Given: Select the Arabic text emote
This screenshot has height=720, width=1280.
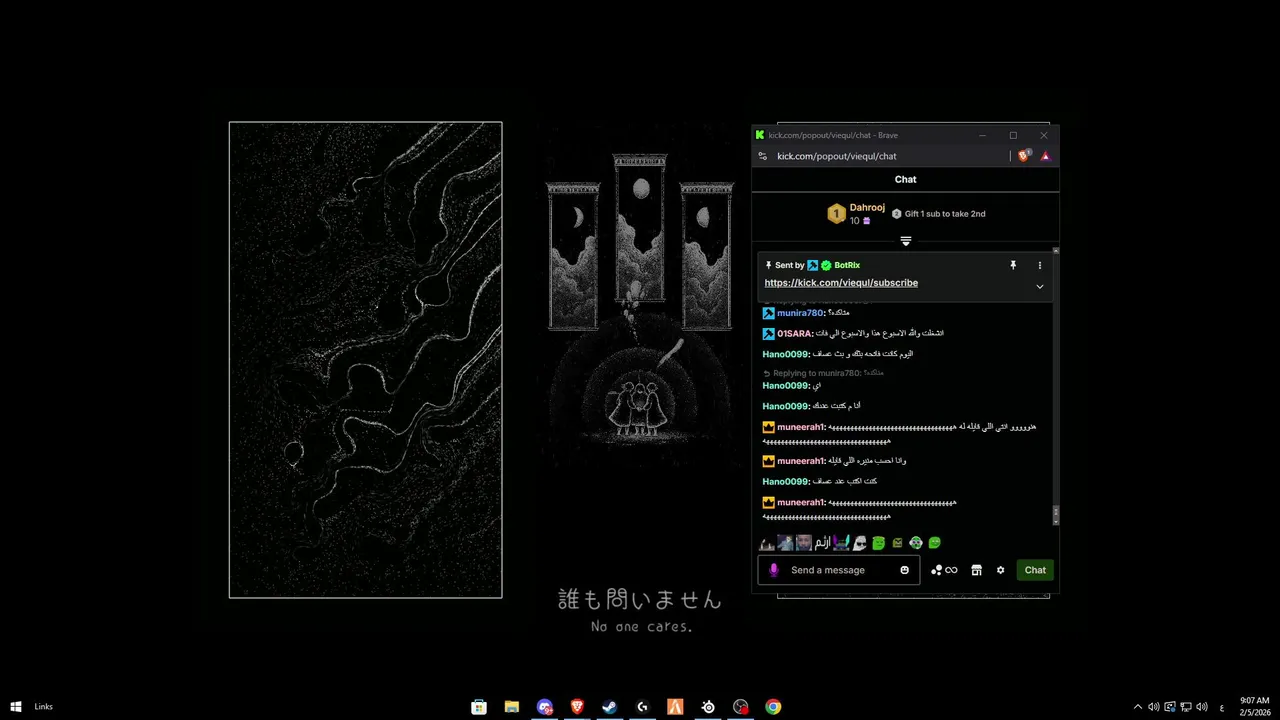Looking at the screenshot, I should tap(822, 543).
